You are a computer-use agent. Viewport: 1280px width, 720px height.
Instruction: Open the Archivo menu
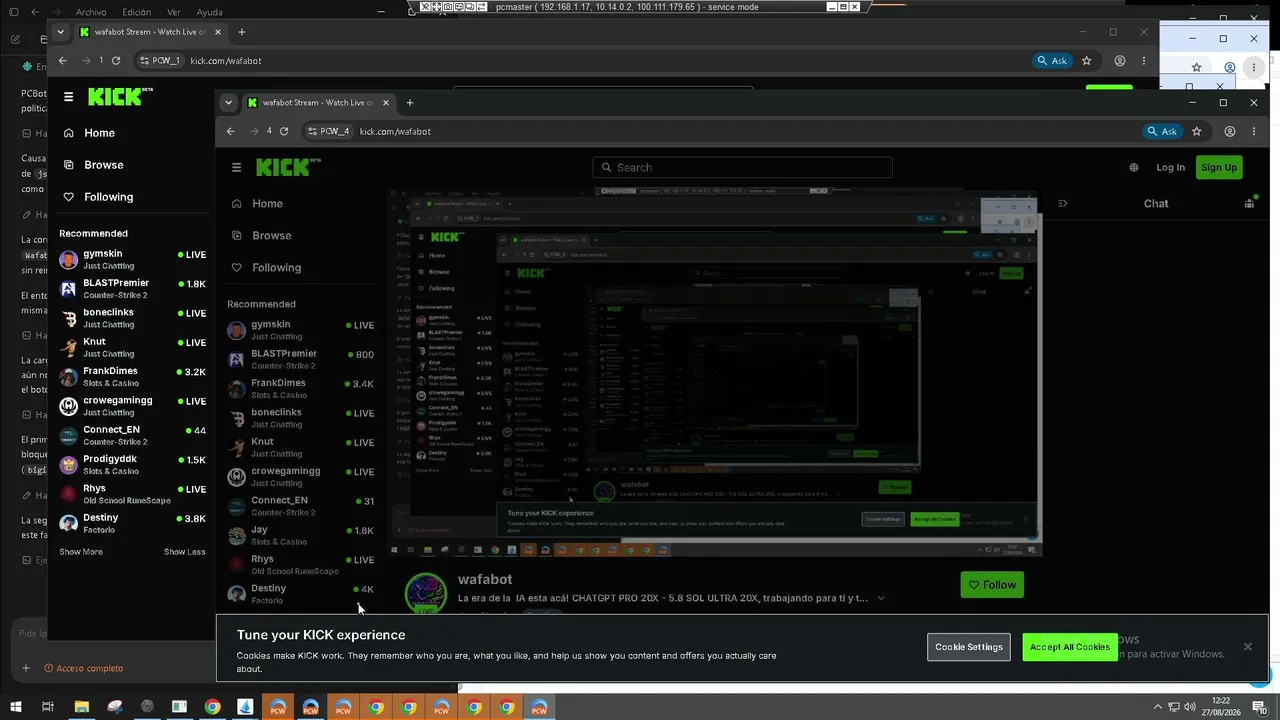(x=91, y=12)
